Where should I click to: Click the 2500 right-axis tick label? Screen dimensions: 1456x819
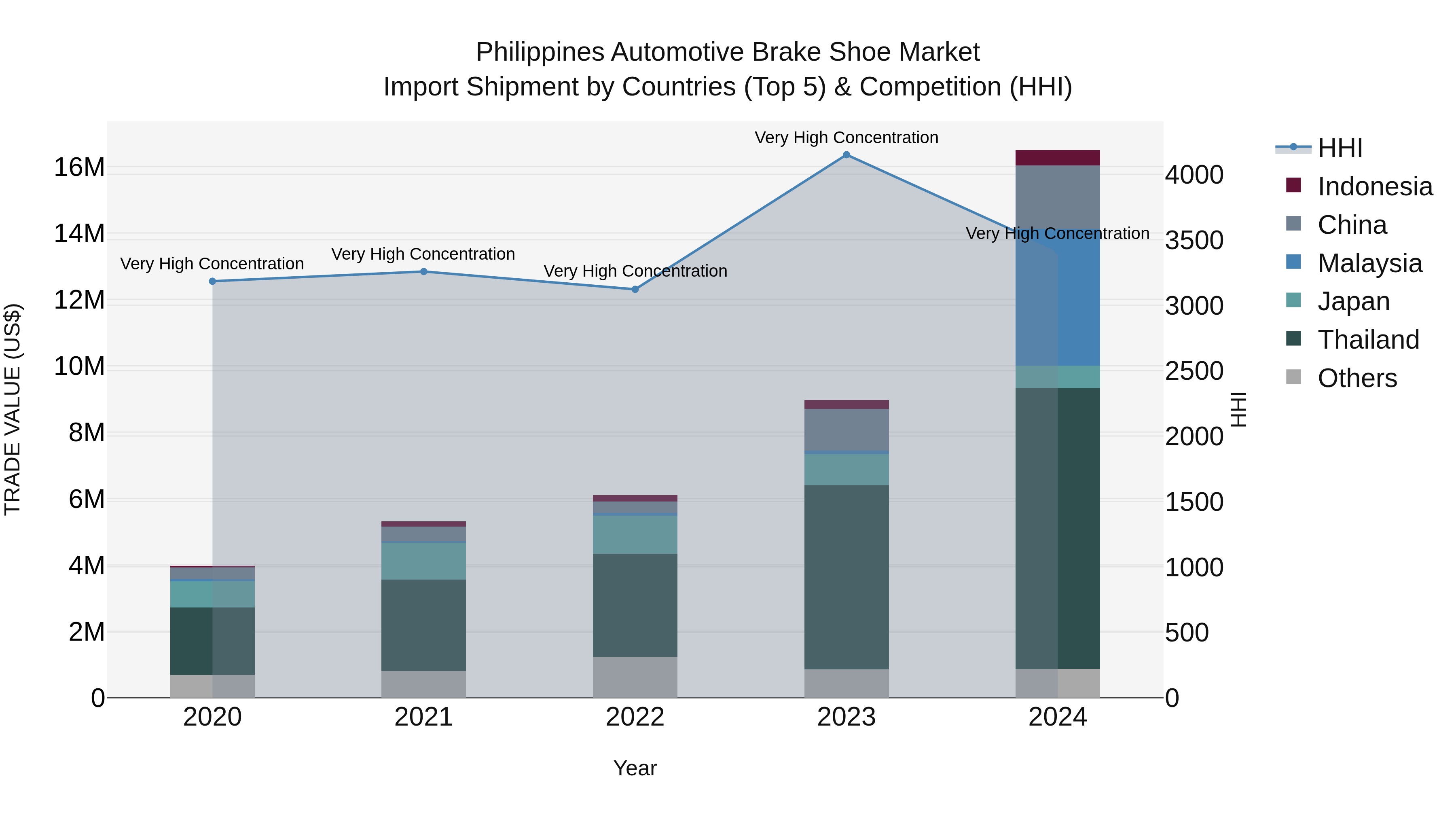[x=1194, y=371]
